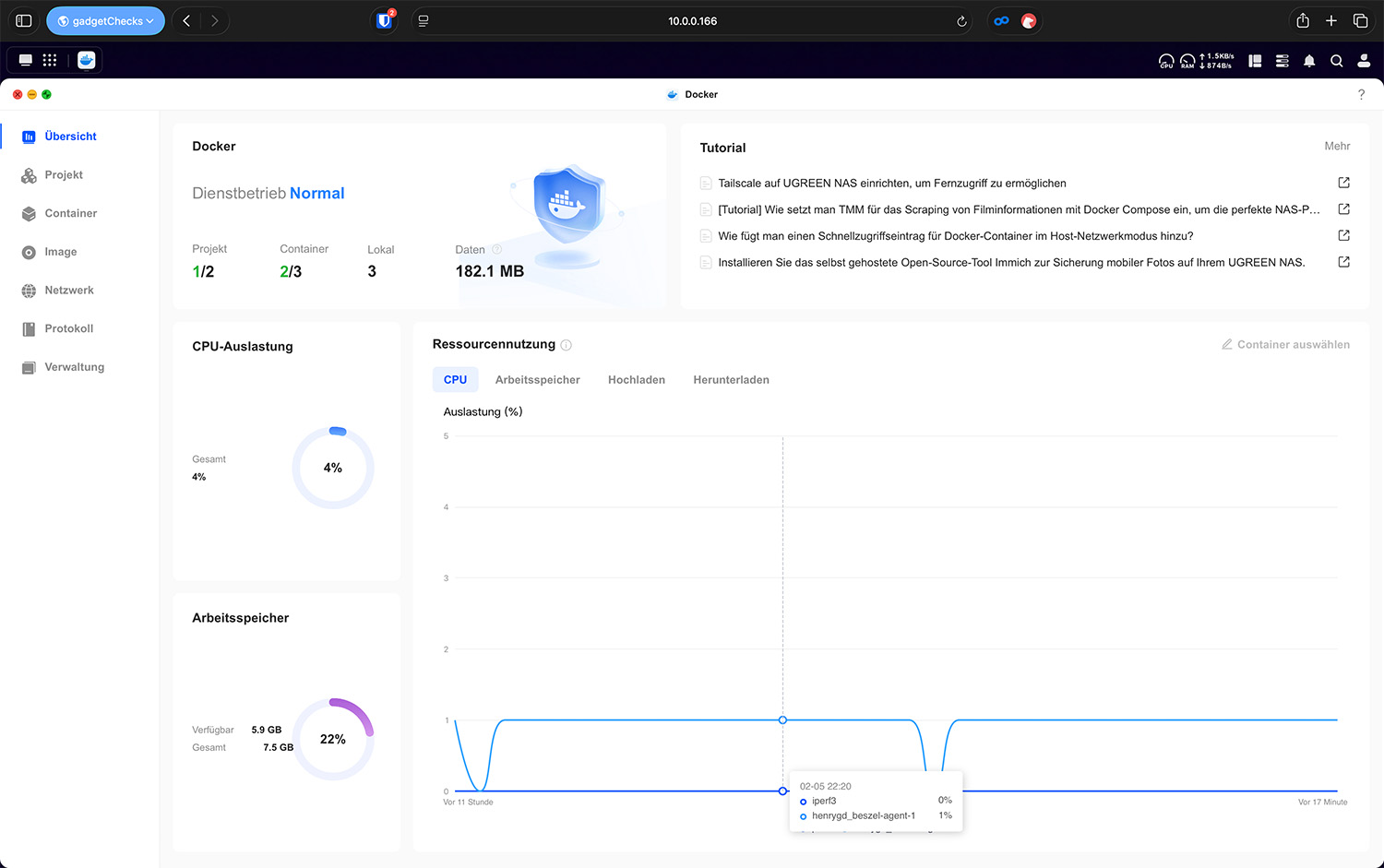The width and height of the screenshot is (1384, 868).
Task: Open the app grid launcher icon
Action: (50, 60)
